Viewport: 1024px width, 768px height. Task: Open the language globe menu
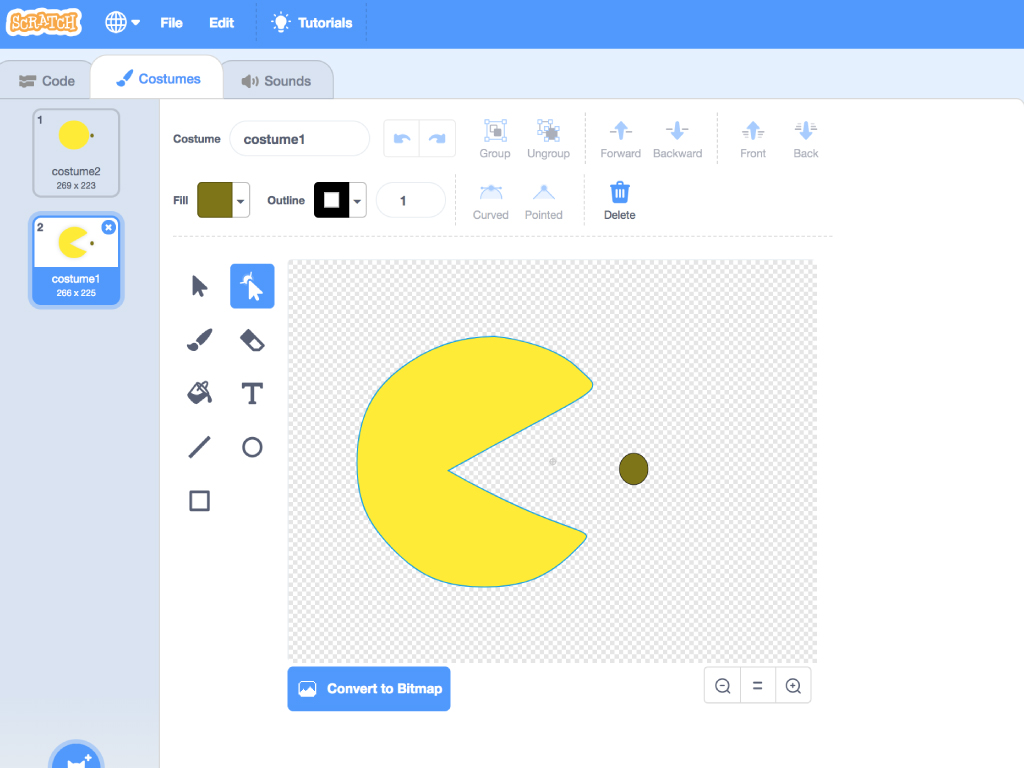(122, 22)
